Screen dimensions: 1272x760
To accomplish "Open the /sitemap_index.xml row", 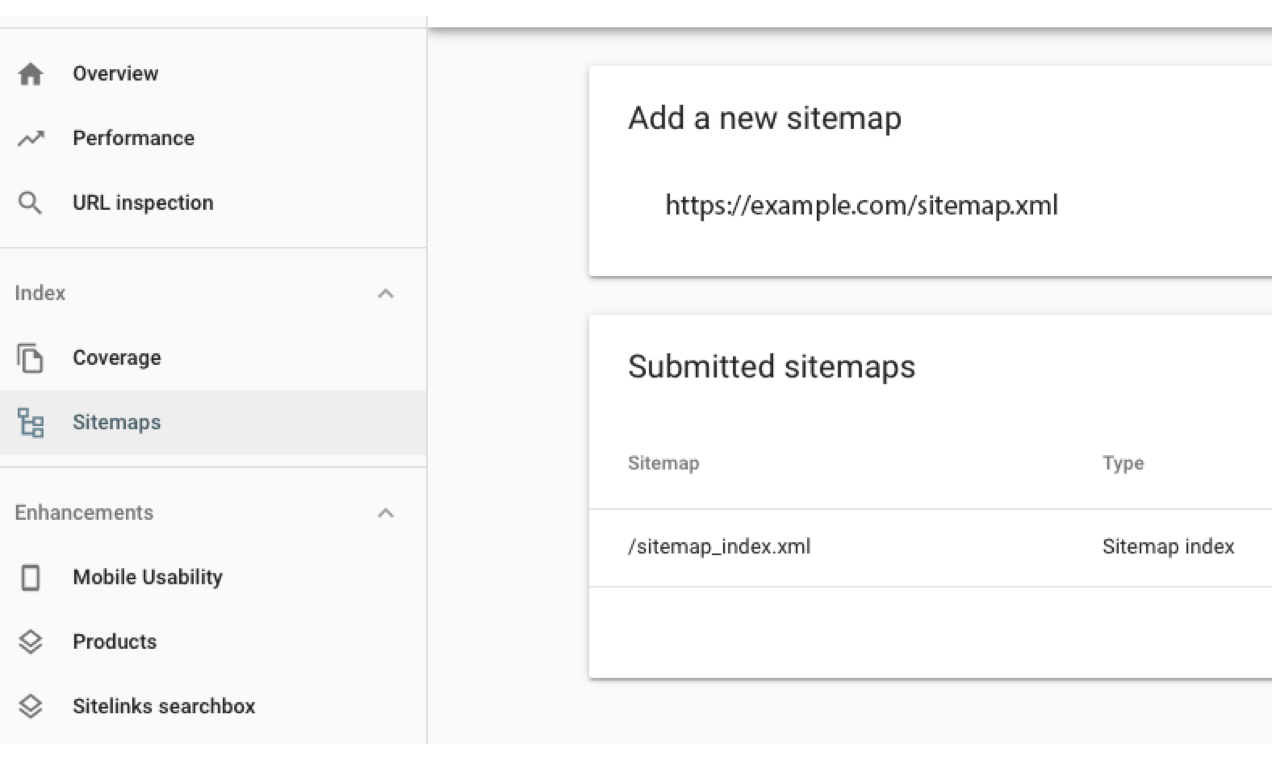I will (x=930, y=547).
